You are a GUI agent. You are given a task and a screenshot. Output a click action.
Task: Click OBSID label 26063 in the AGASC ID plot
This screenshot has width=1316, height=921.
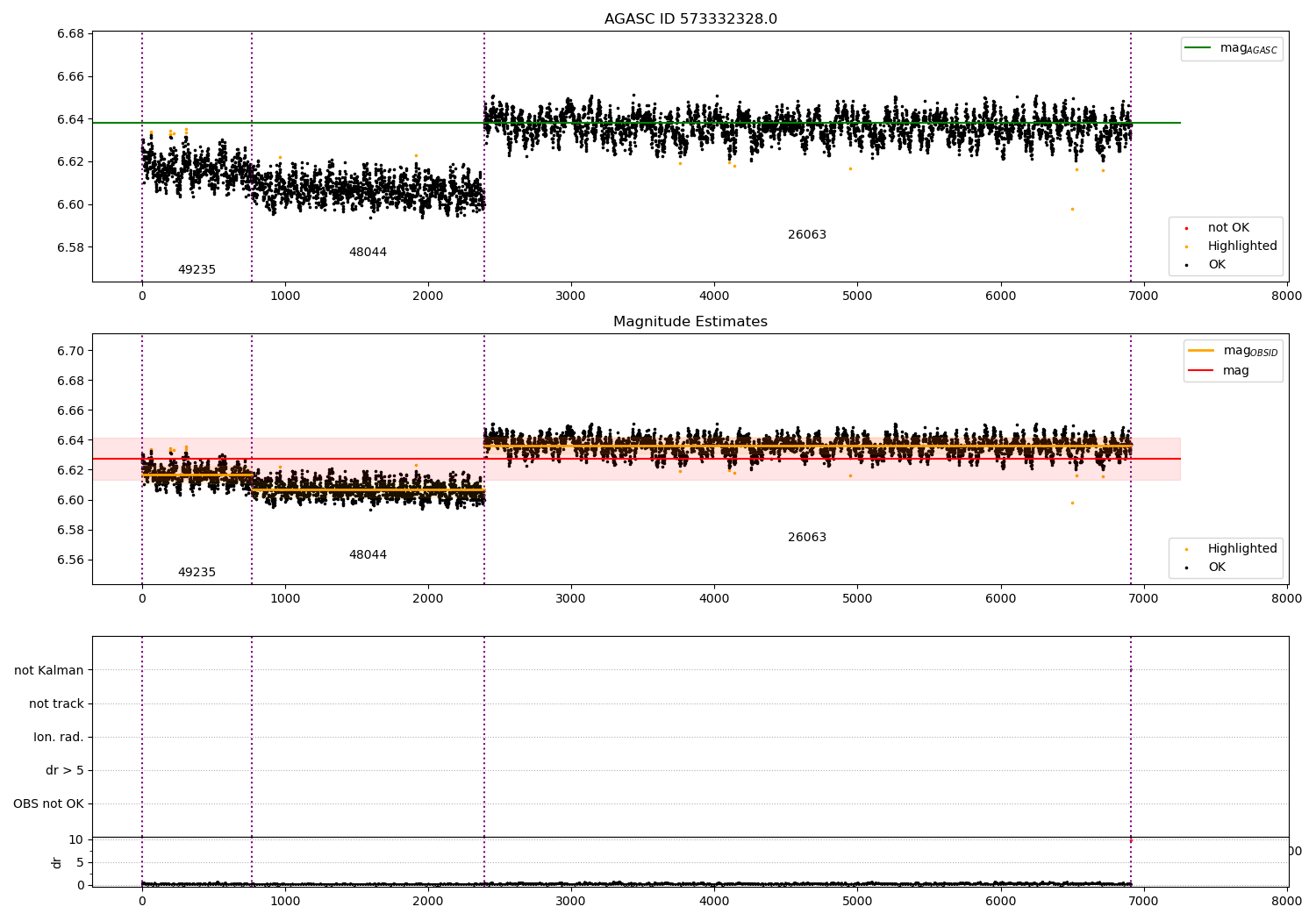807,235
